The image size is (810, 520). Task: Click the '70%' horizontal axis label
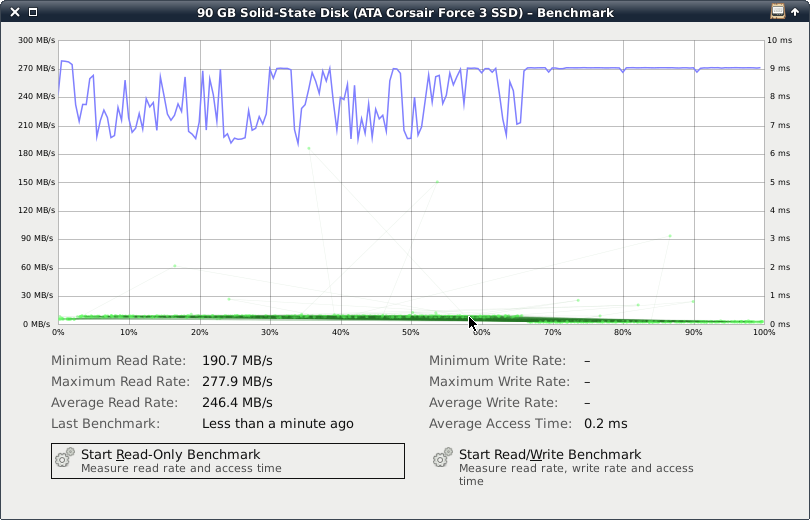click(x=552, y=333)
